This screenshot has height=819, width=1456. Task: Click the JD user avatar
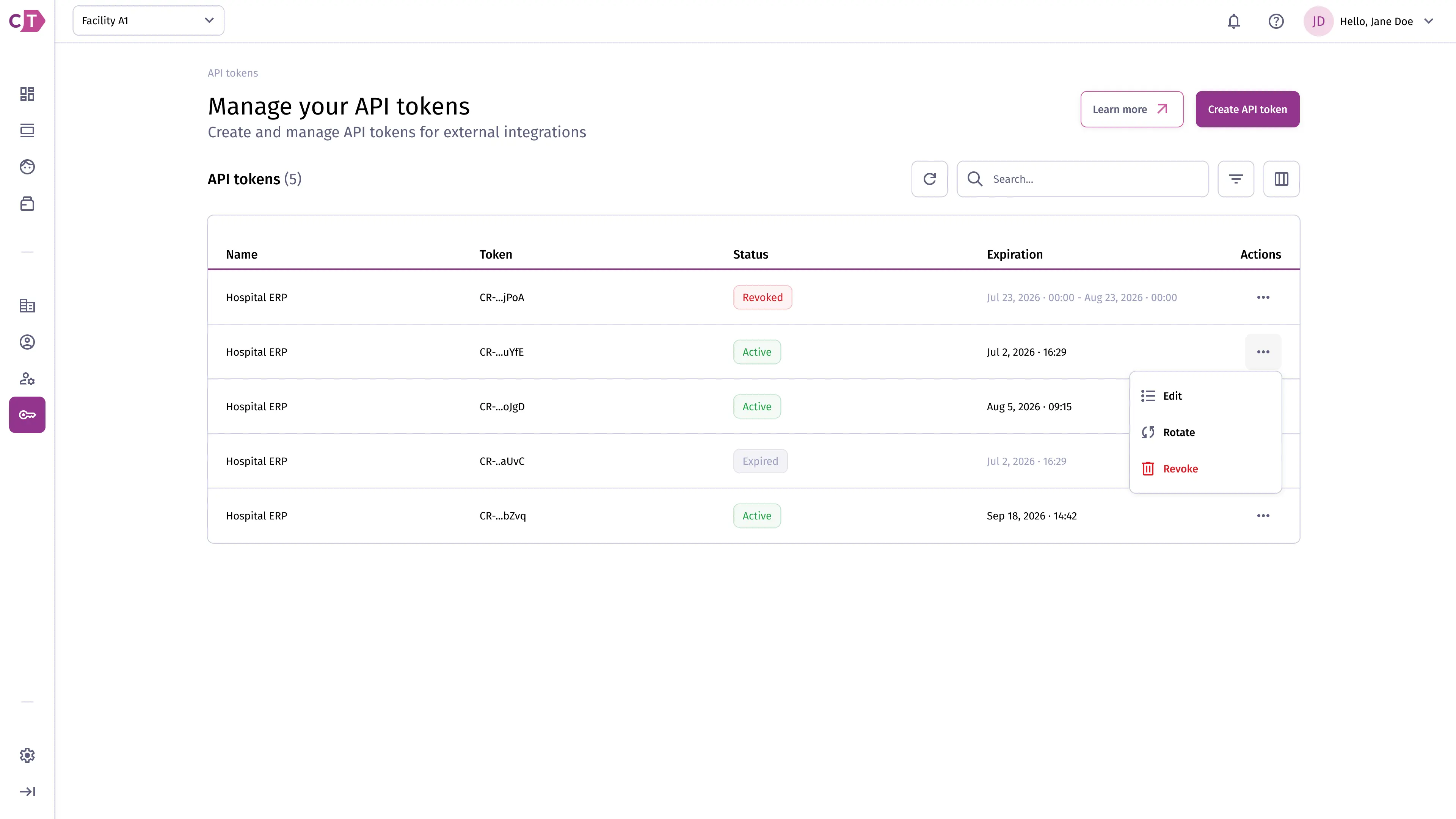tap(1319, 22)
